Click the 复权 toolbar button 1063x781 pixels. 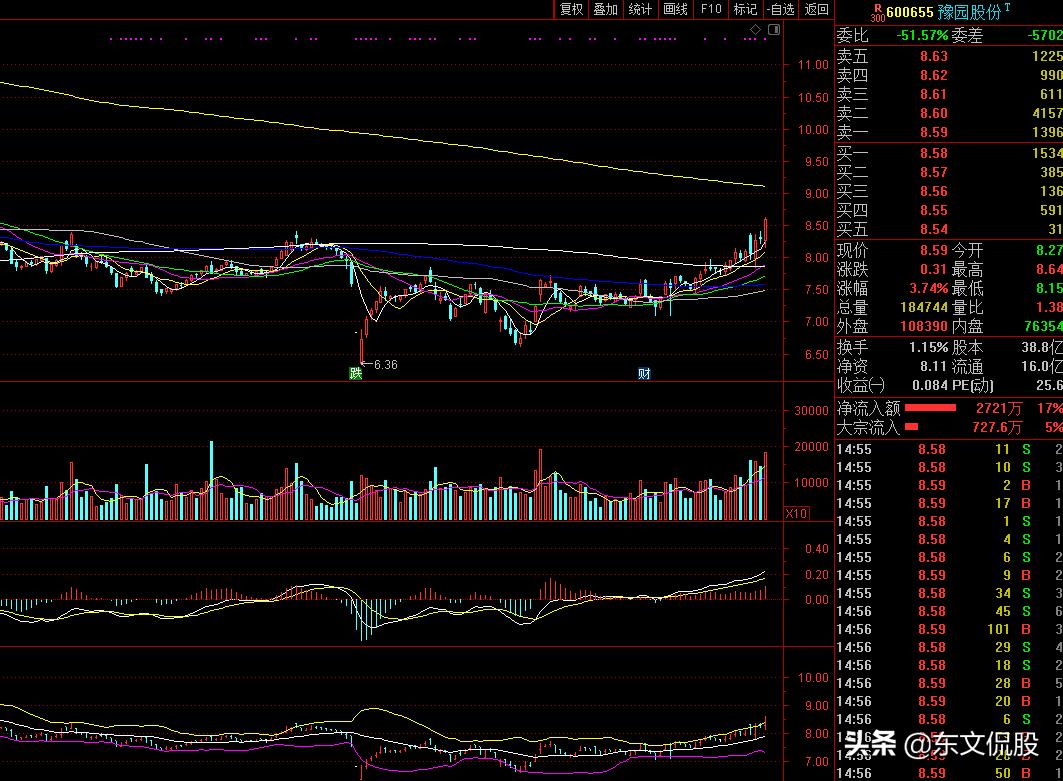click(571, 9)
